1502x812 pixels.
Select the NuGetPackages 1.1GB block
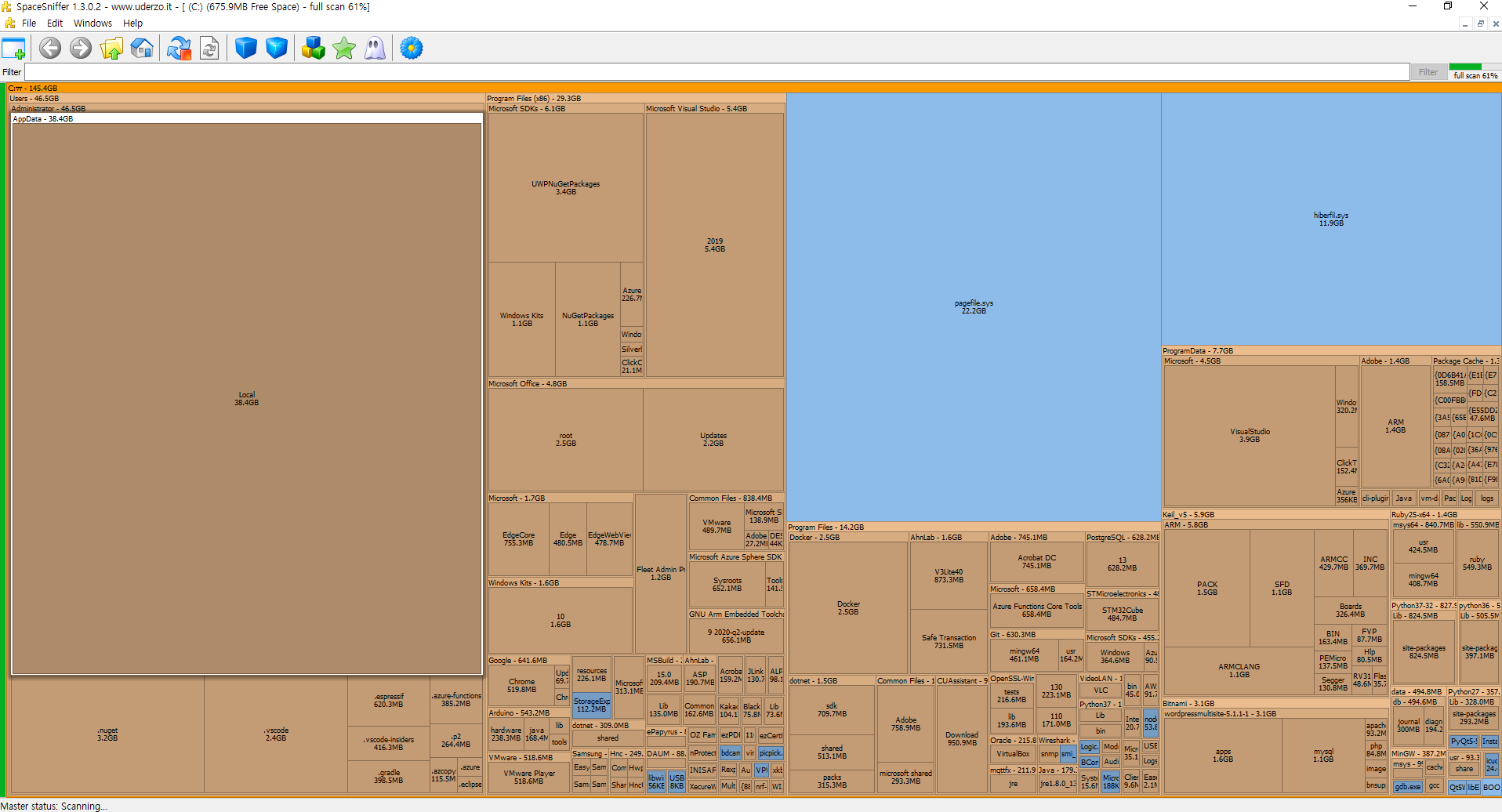pyautogui.click(x=588, y=320)
